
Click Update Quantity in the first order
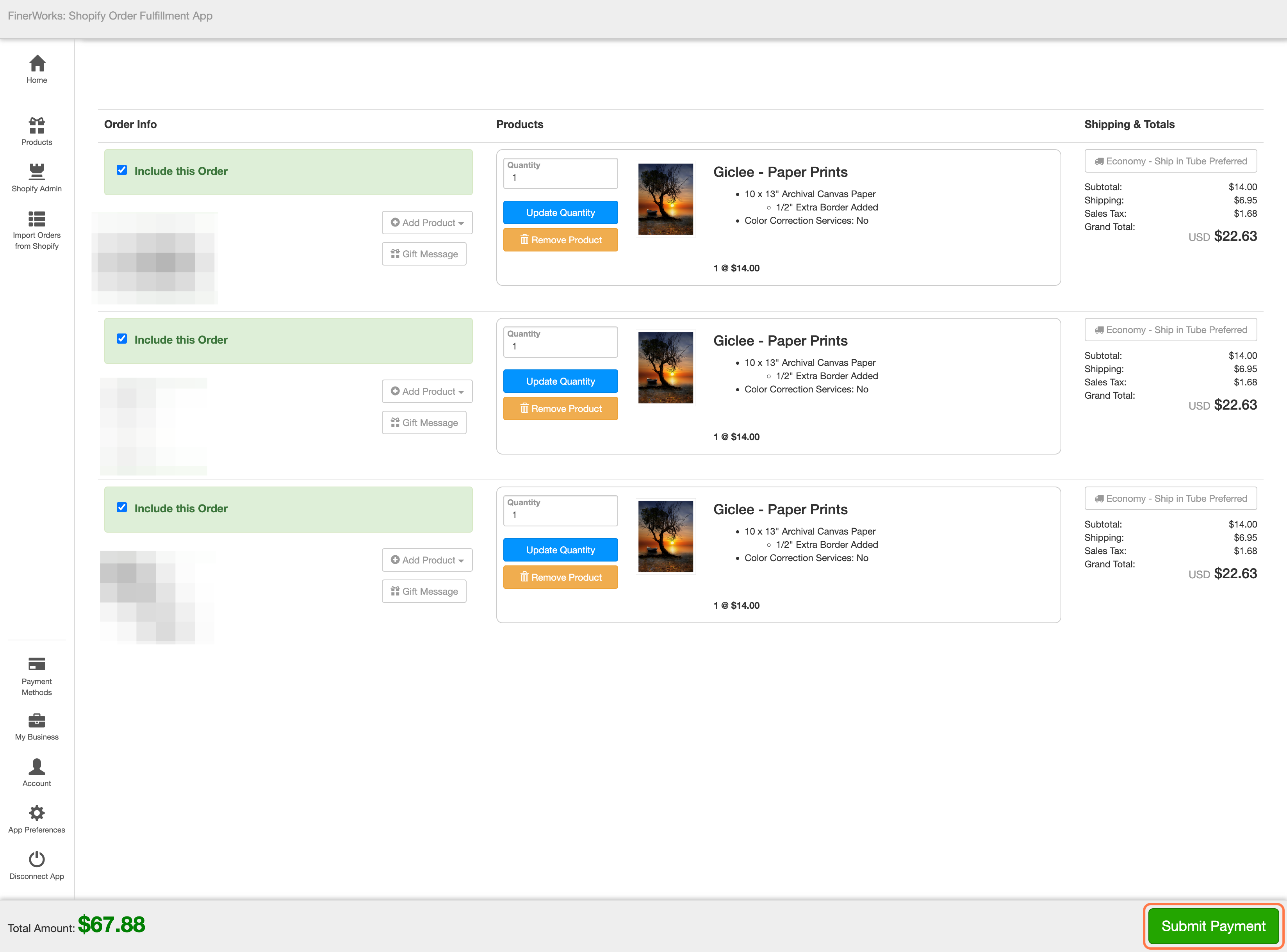(561, 213)
